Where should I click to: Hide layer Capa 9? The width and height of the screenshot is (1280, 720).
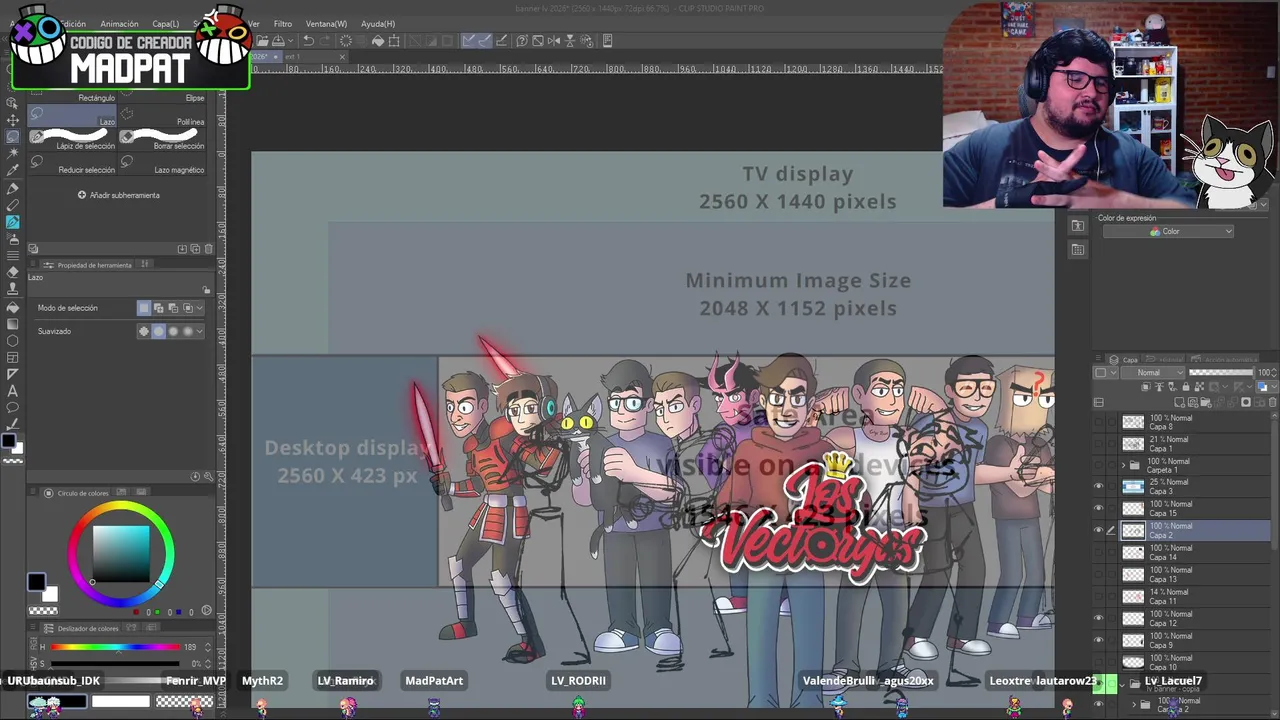point(1099,641)
